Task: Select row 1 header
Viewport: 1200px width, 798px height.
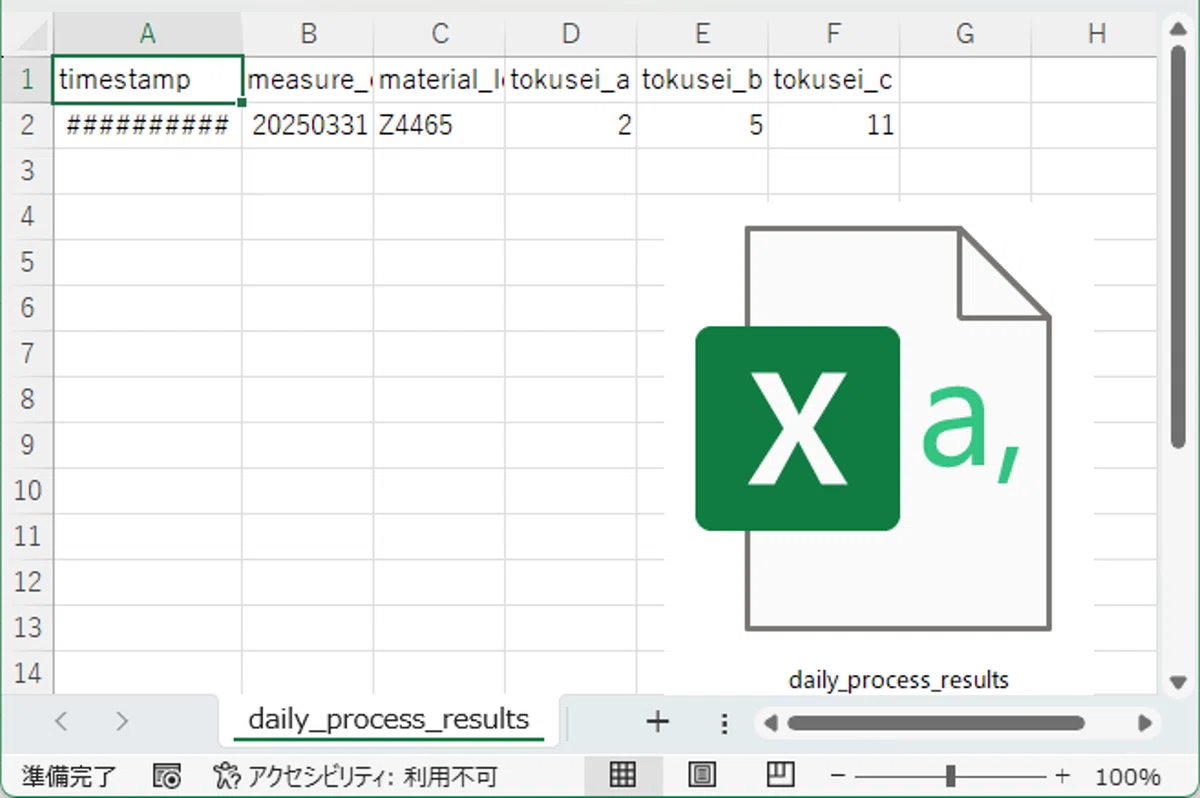Action: click(x=28, y=79)
